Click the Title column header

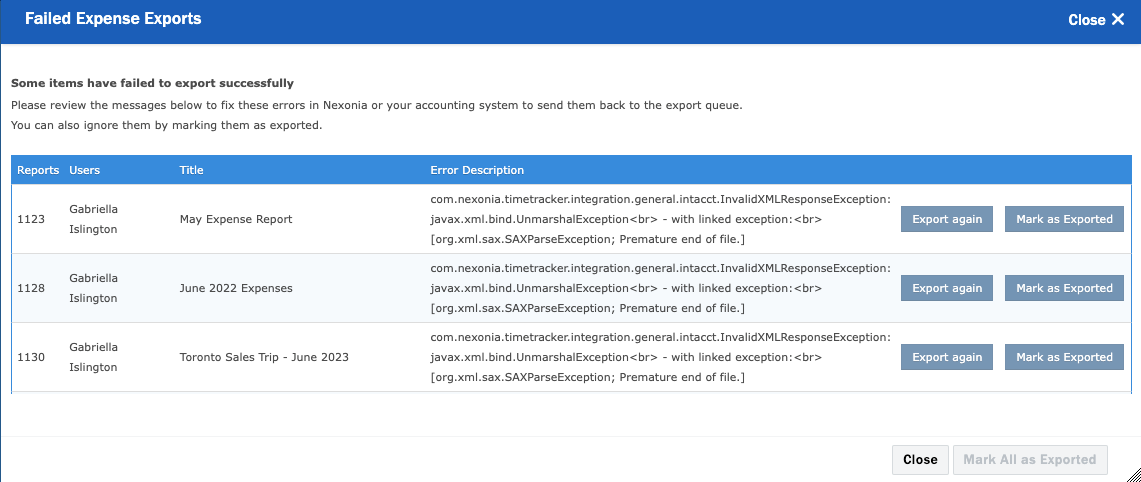[191, 170]
